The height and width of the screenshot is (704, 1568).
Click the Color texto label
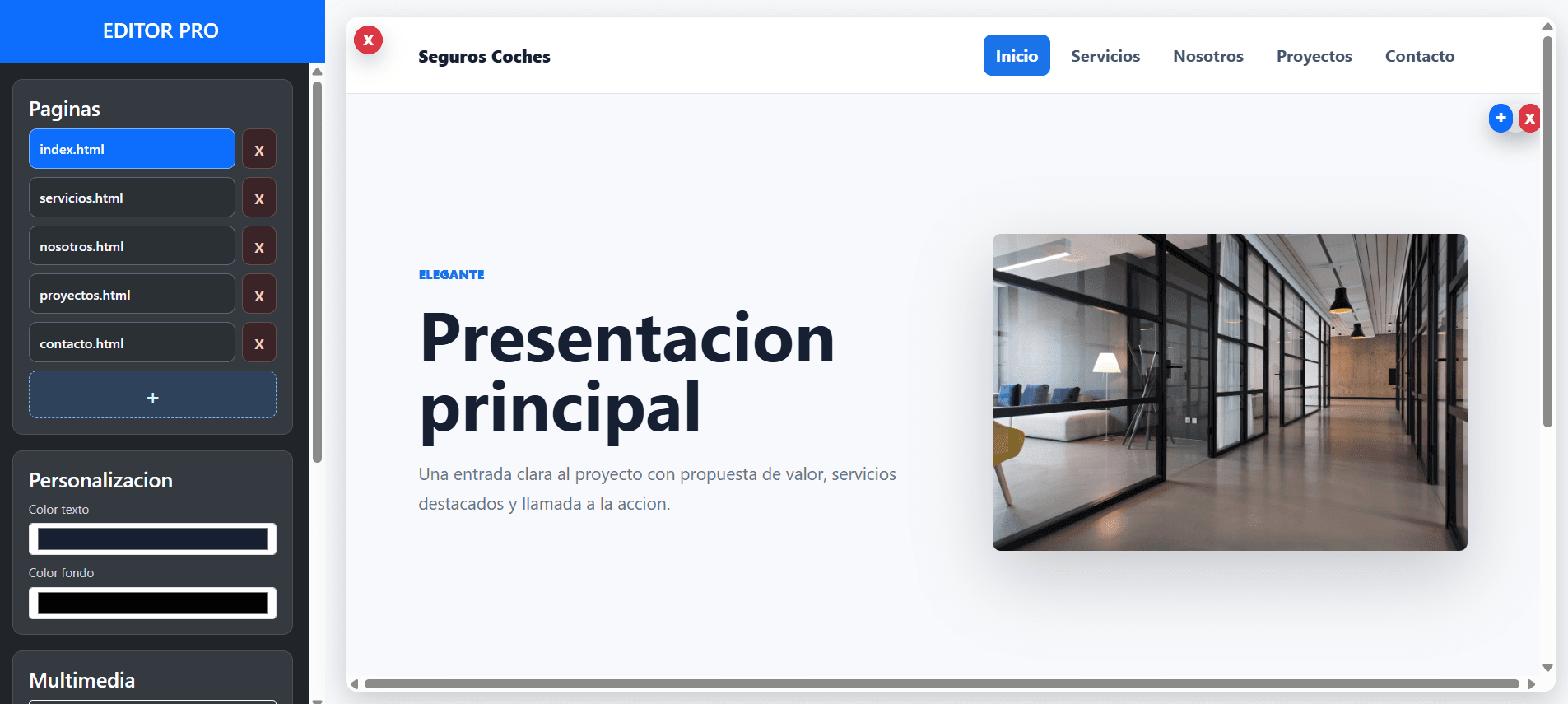pos(58,510)
